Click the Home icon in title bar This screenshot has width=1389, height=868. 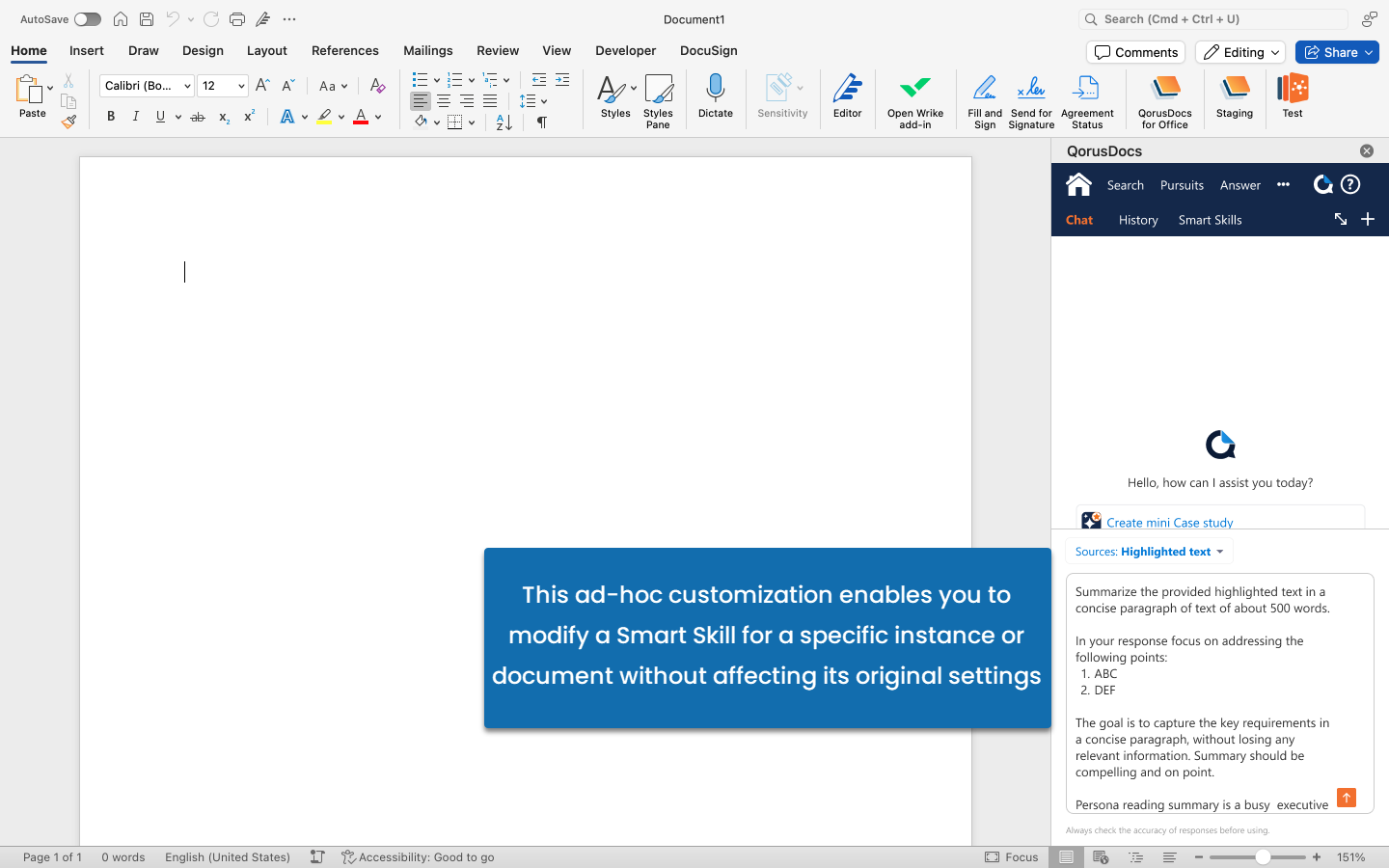[x=121, y=19]
